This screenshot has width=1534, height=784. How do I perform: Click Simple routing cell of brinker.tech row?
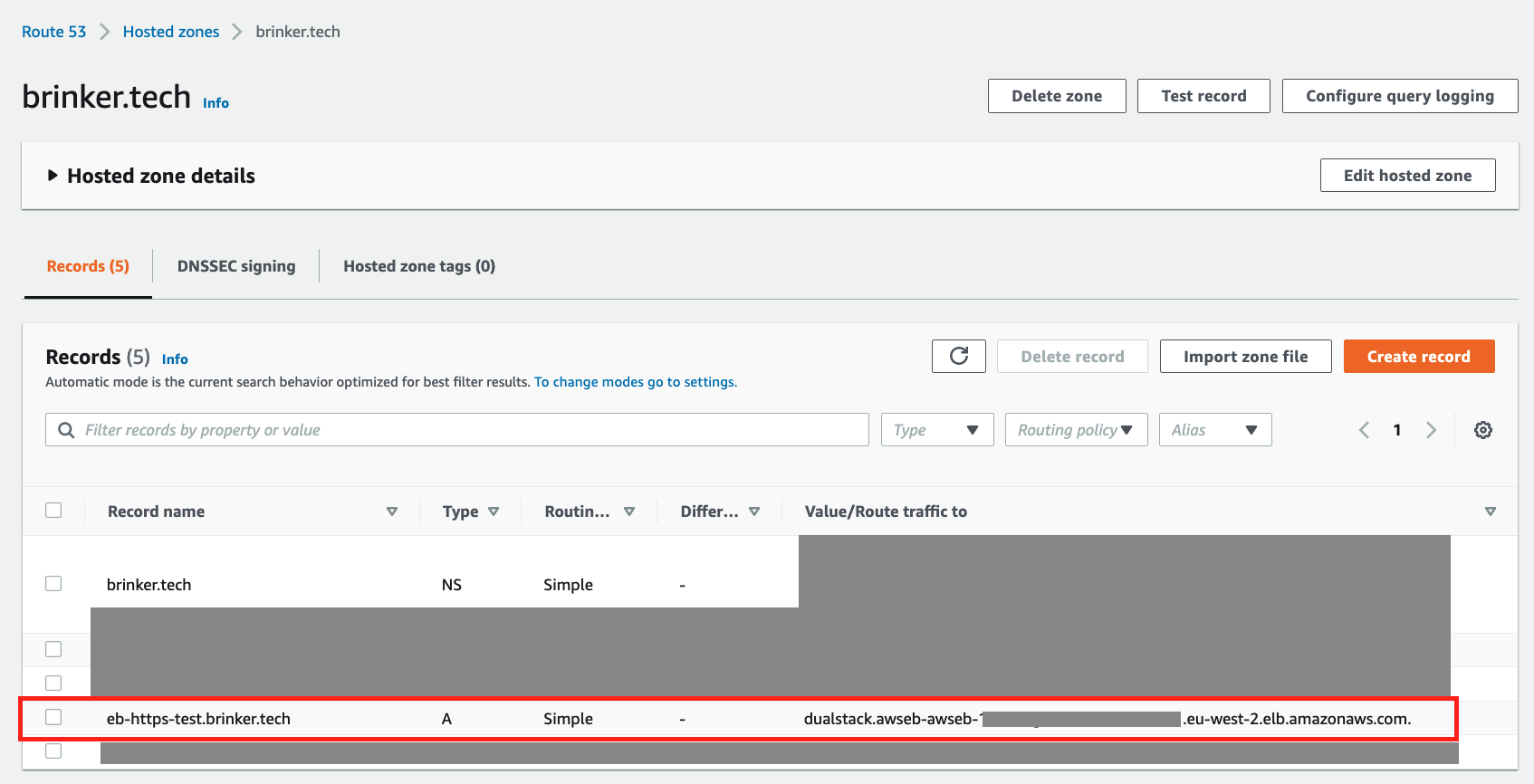tap(568, 585)
